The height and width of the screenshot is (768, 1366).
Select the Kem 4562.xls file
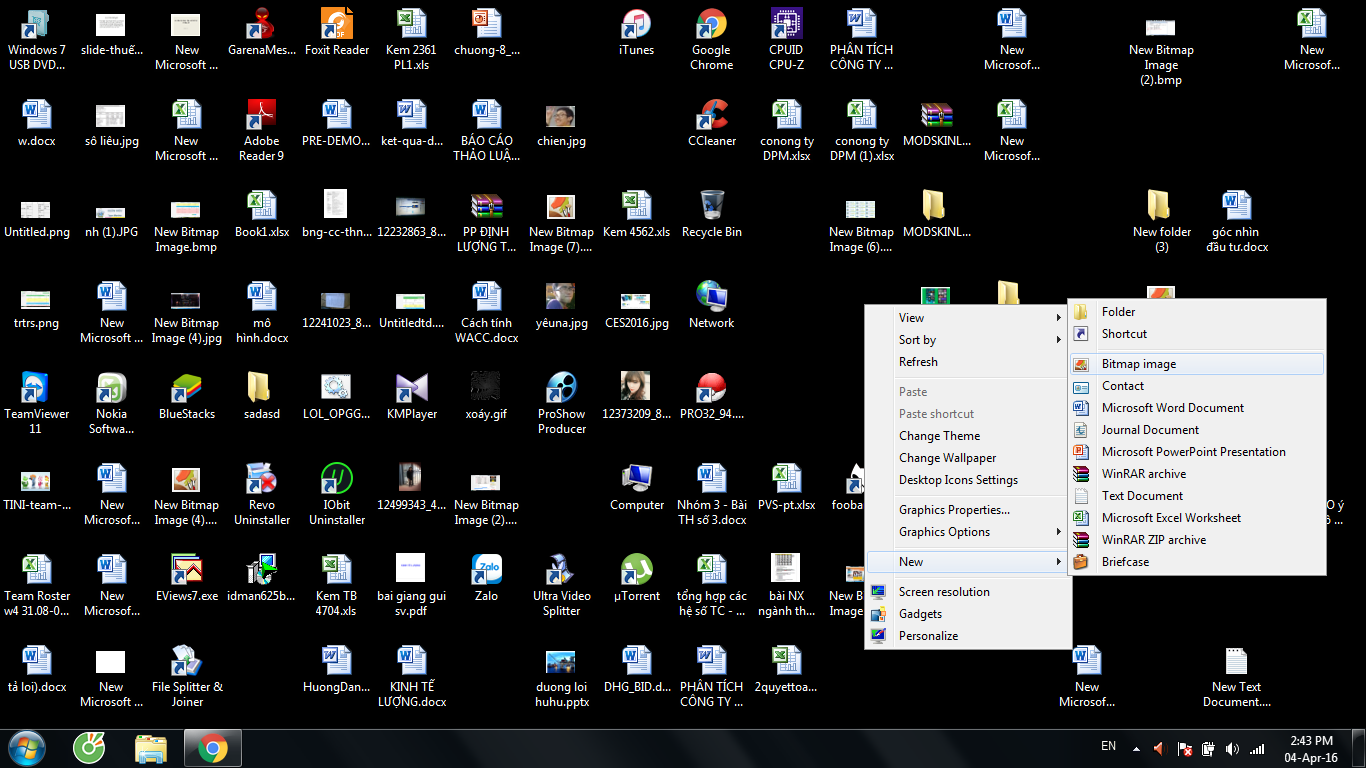637,215
